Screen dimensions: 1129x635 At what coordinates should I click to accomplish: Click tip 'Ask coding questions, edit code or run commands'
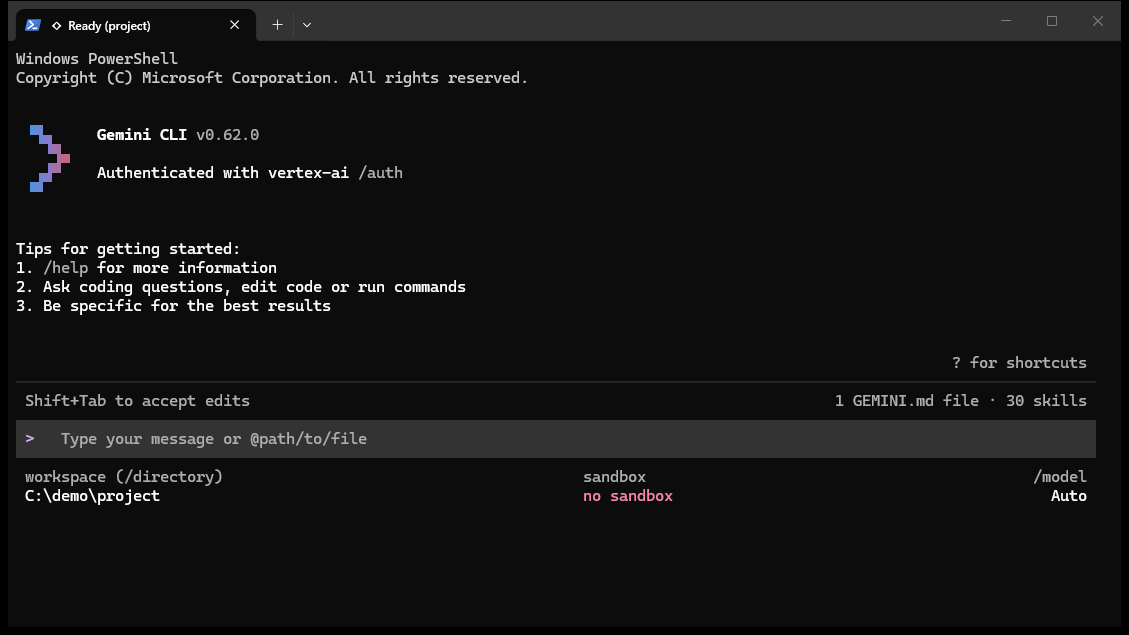254,287
